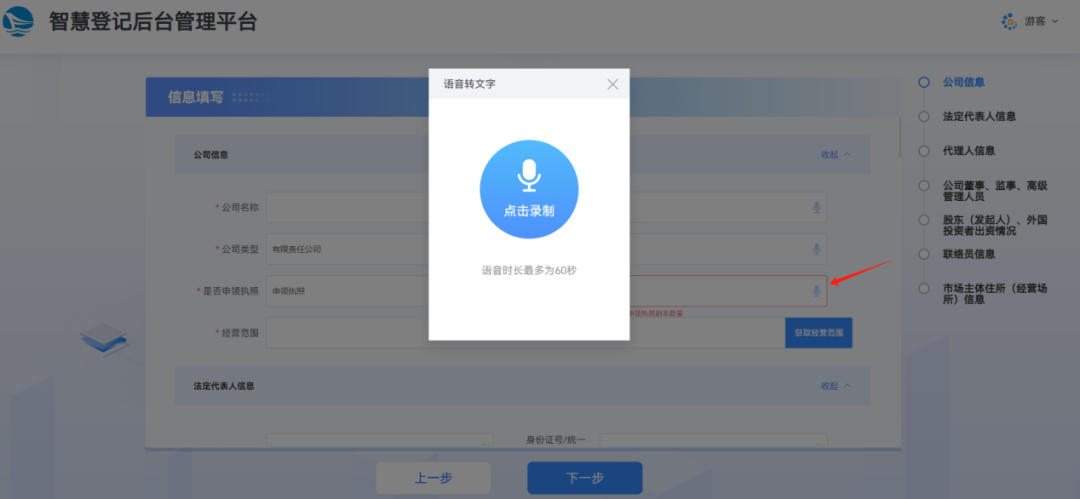Click the 获取经营范围 button
This screenshot has height=499, width=1080.
coord(818,333)
